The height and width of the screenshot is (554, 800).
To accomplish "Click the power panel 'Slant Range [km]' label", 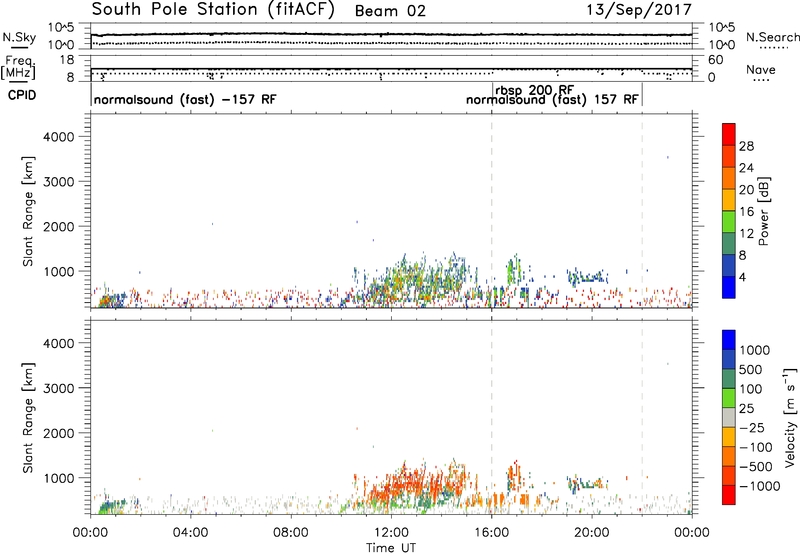I will tap(28, 211).
